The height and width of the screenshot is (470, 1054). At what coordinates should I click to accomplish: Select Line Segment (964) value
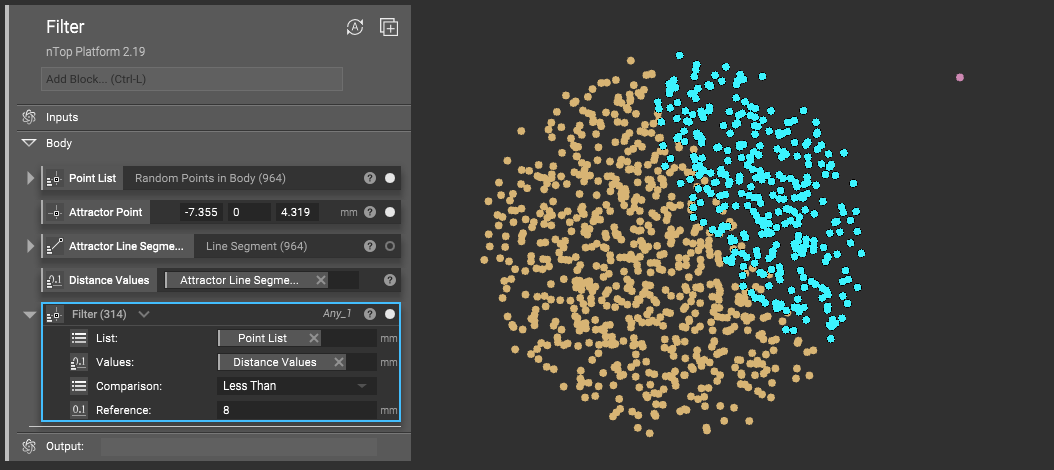coord(256,246)
